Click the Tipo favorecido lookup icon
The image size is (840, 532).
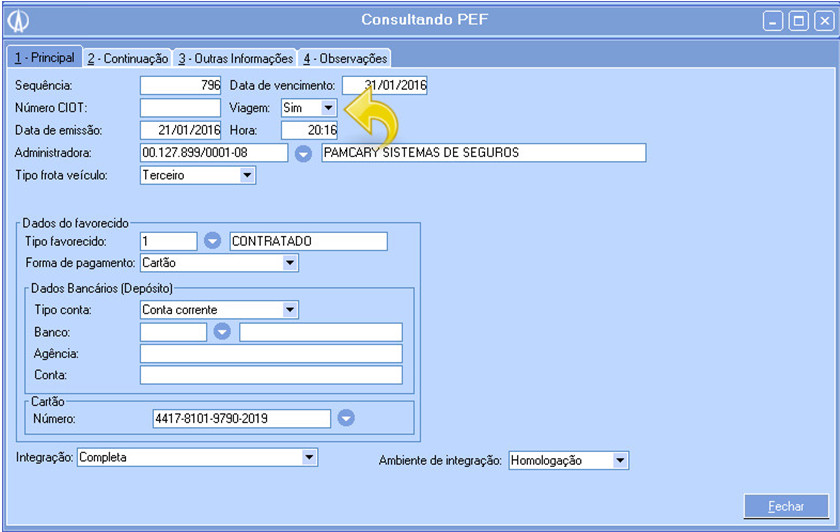pyautogui.click(x=213, y=241)
